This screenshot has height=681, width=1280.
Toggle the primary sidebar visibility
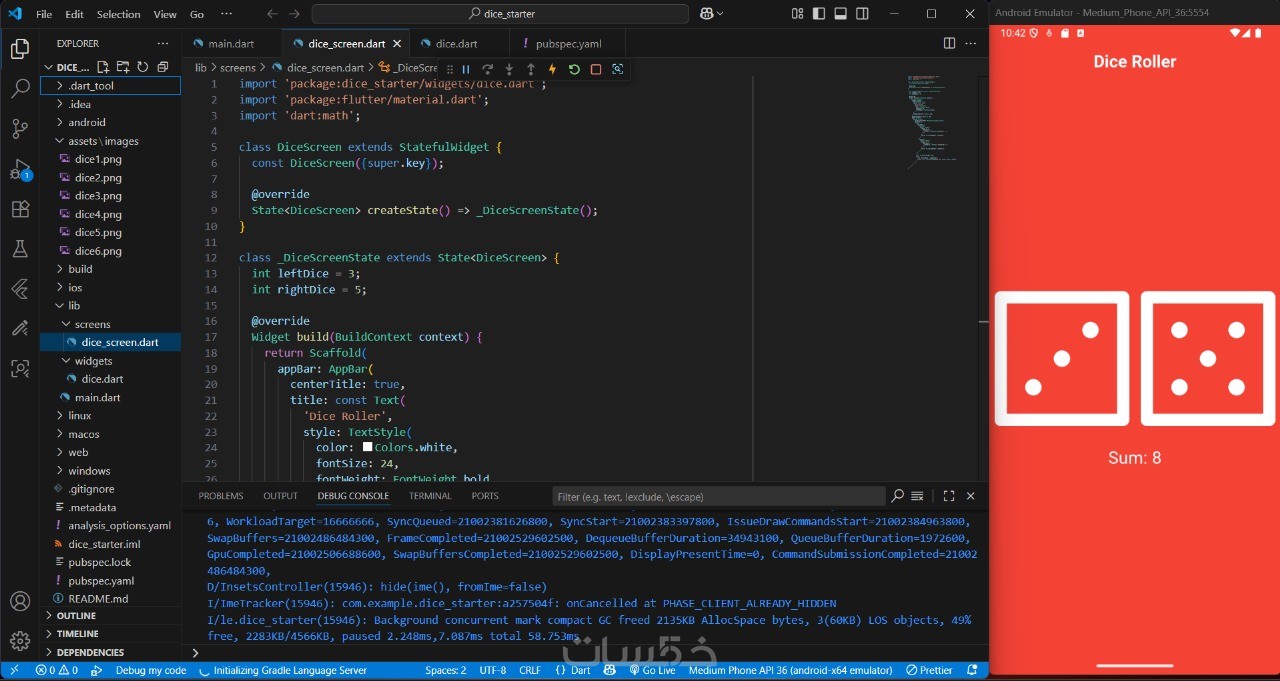(819, 14)
